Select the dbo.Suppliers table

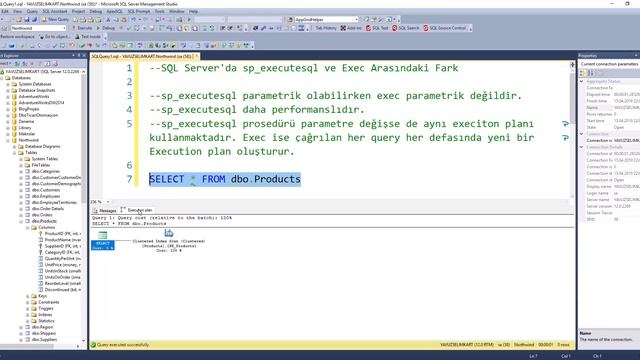(x=44, y=340)
